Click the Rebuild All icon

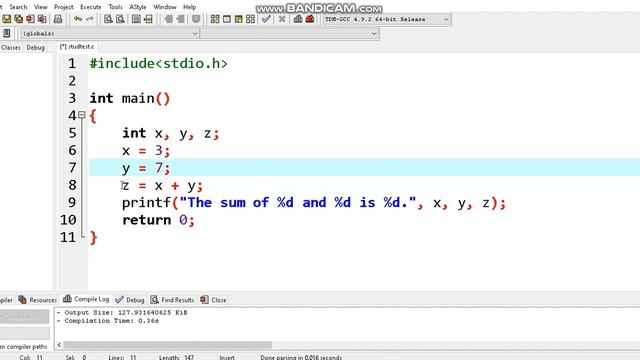point(250,19)
